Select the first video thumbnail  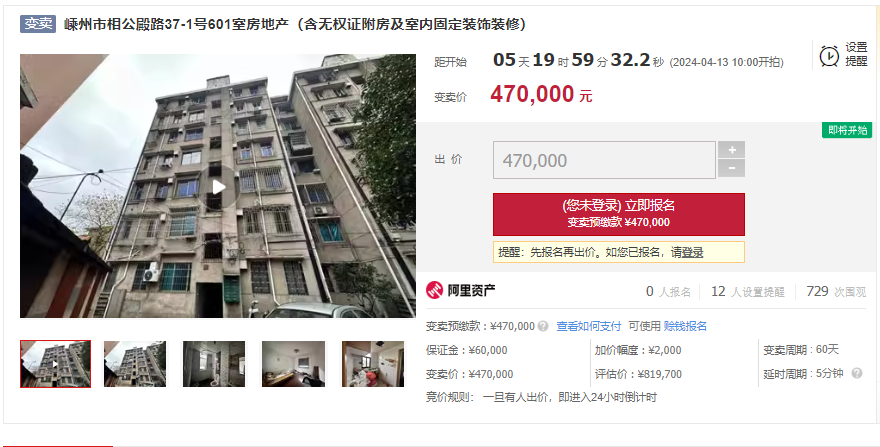tap(55, 364)
